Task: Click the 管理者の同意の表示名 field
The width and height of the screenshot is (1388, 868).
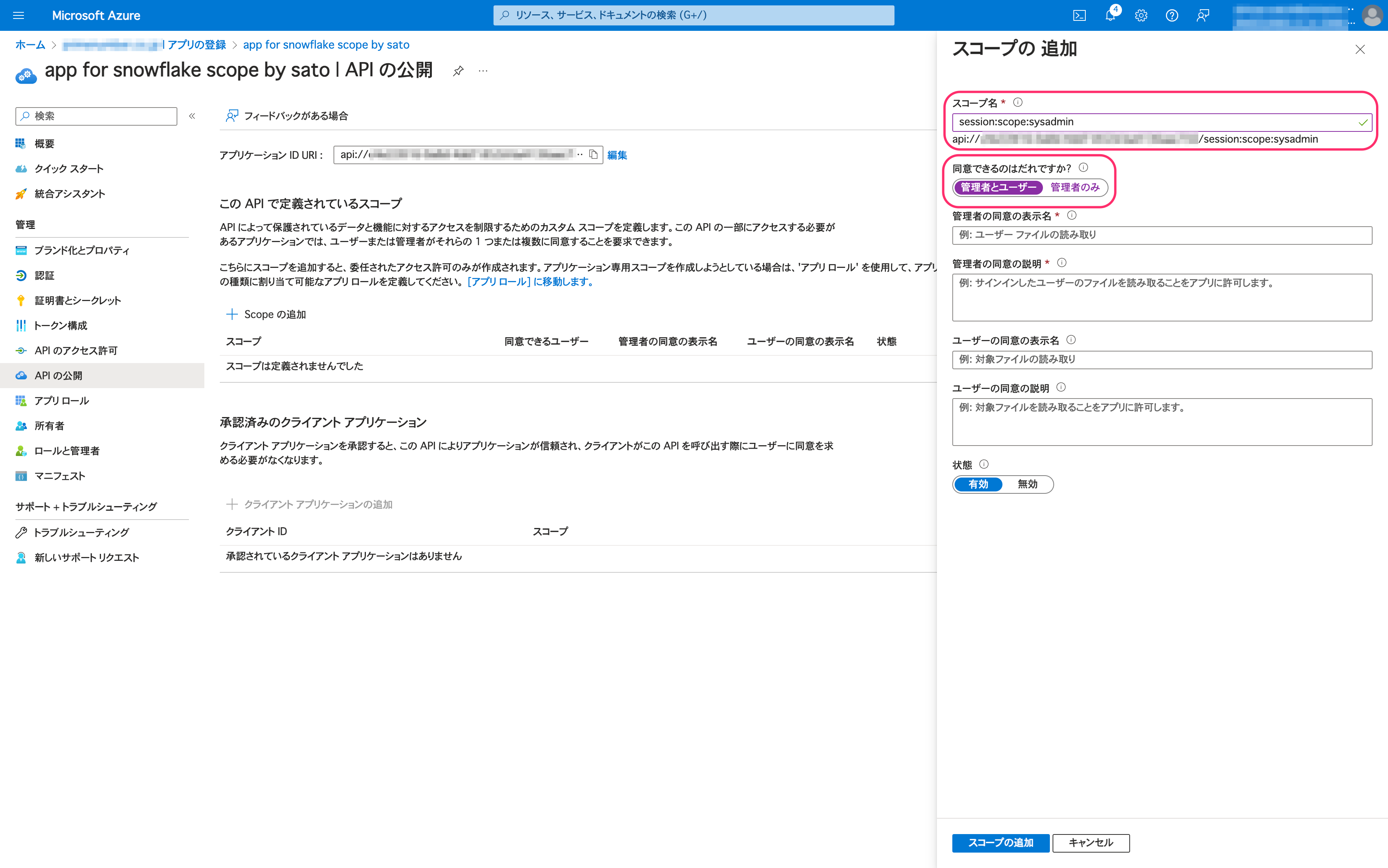Action: pos(1162,235)
